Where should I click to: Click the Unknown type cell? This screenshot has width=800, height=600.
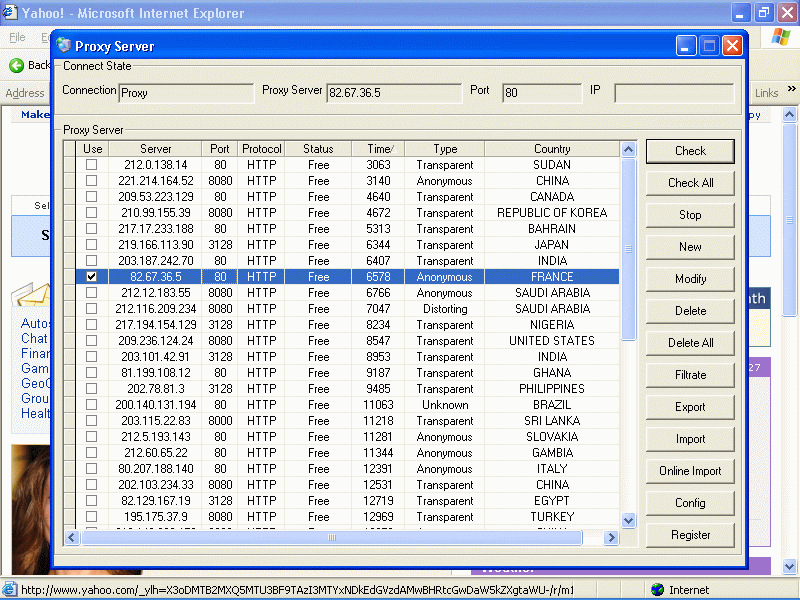click(x=445, y=405)
